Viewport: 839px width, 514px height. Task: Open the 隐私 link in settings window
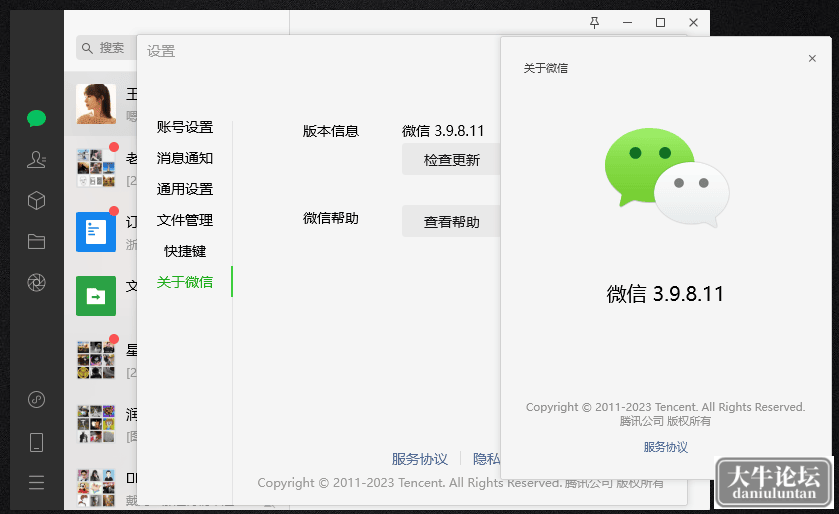coord(486,459)
